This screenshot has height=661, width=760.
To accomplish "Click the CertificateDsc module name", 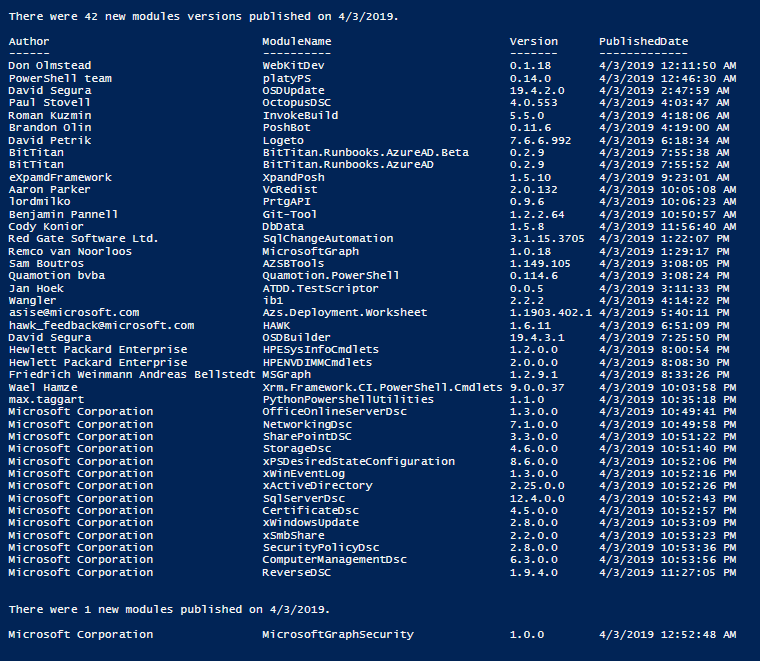I will pos(311,510).
